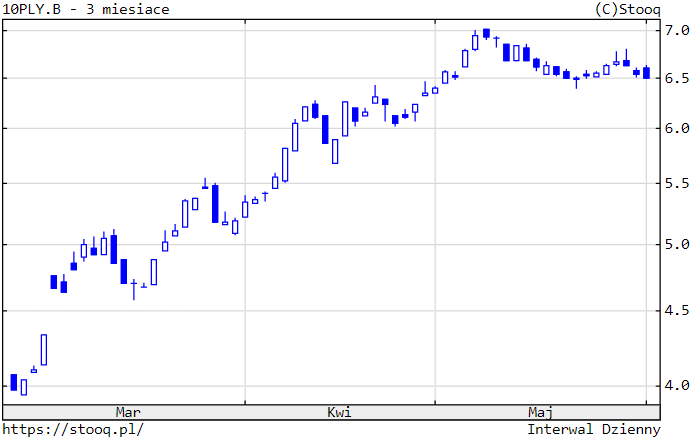Click the highest candle near 7.0
The height and width of the screenshot is (440, 695).
(x=486, y=33)
